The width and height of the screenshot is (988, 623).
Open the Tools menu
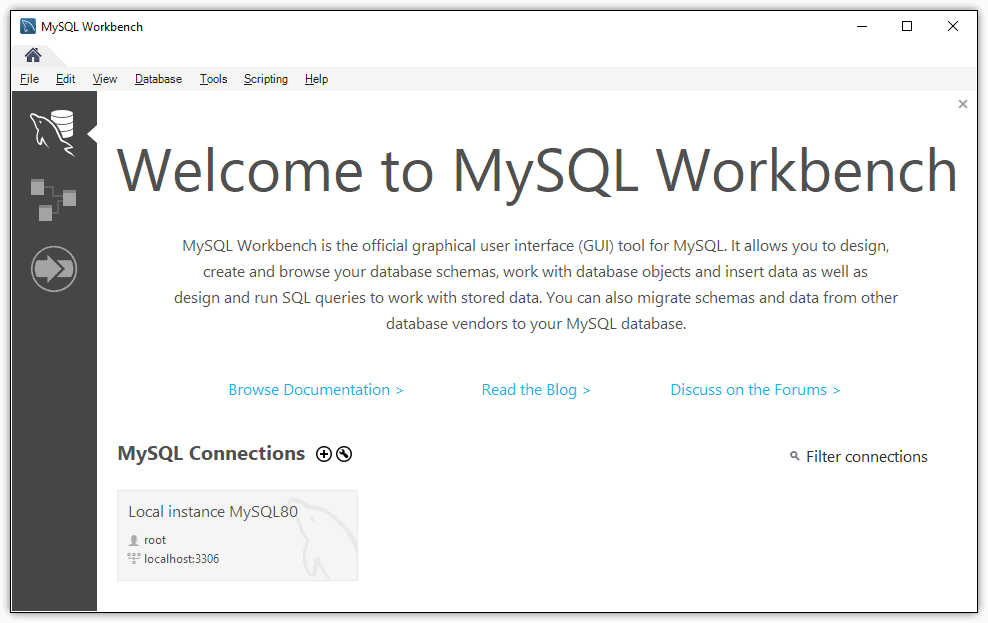[x=213, y=79]
